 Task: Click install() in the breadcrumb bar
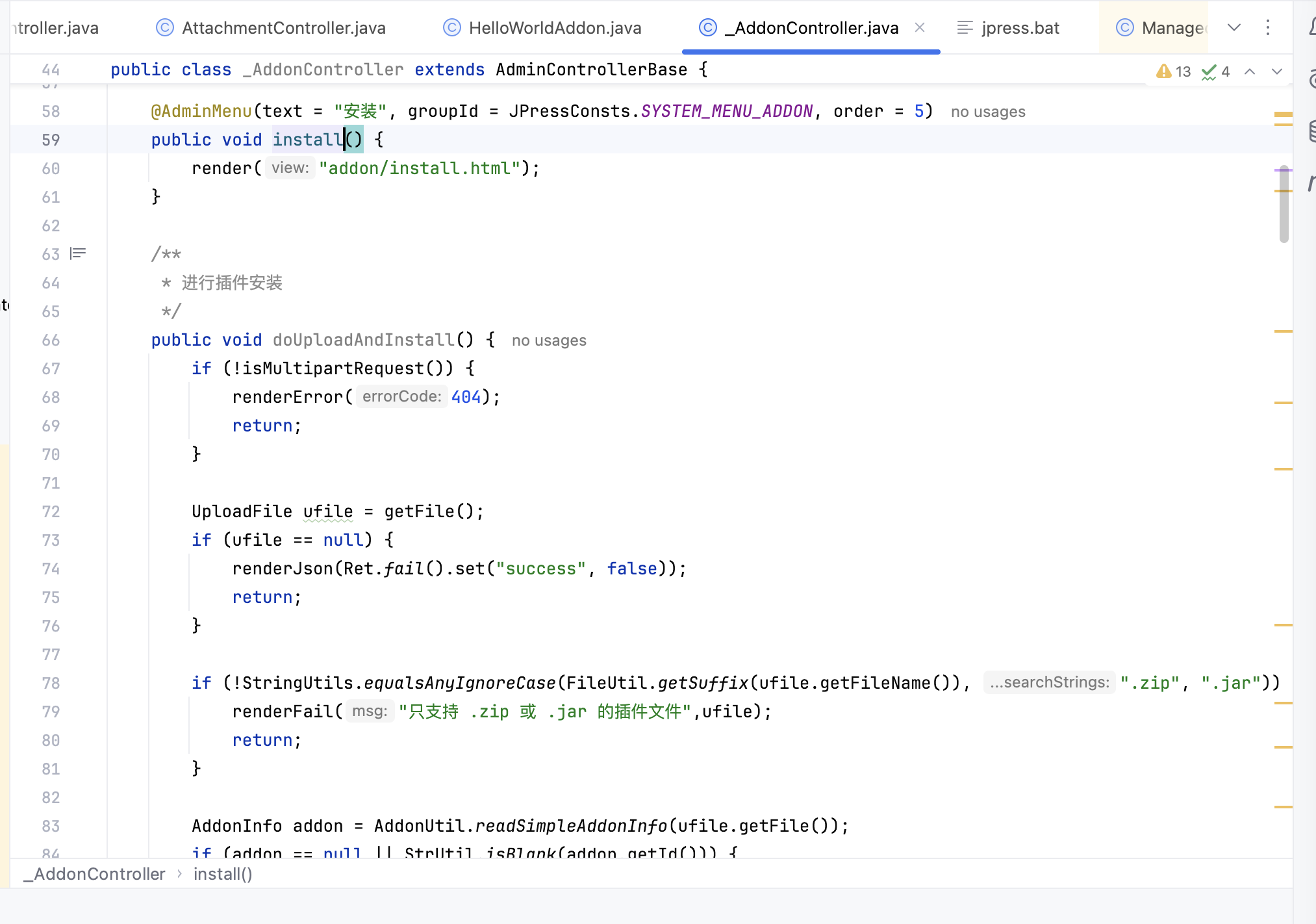pos(223,874)
